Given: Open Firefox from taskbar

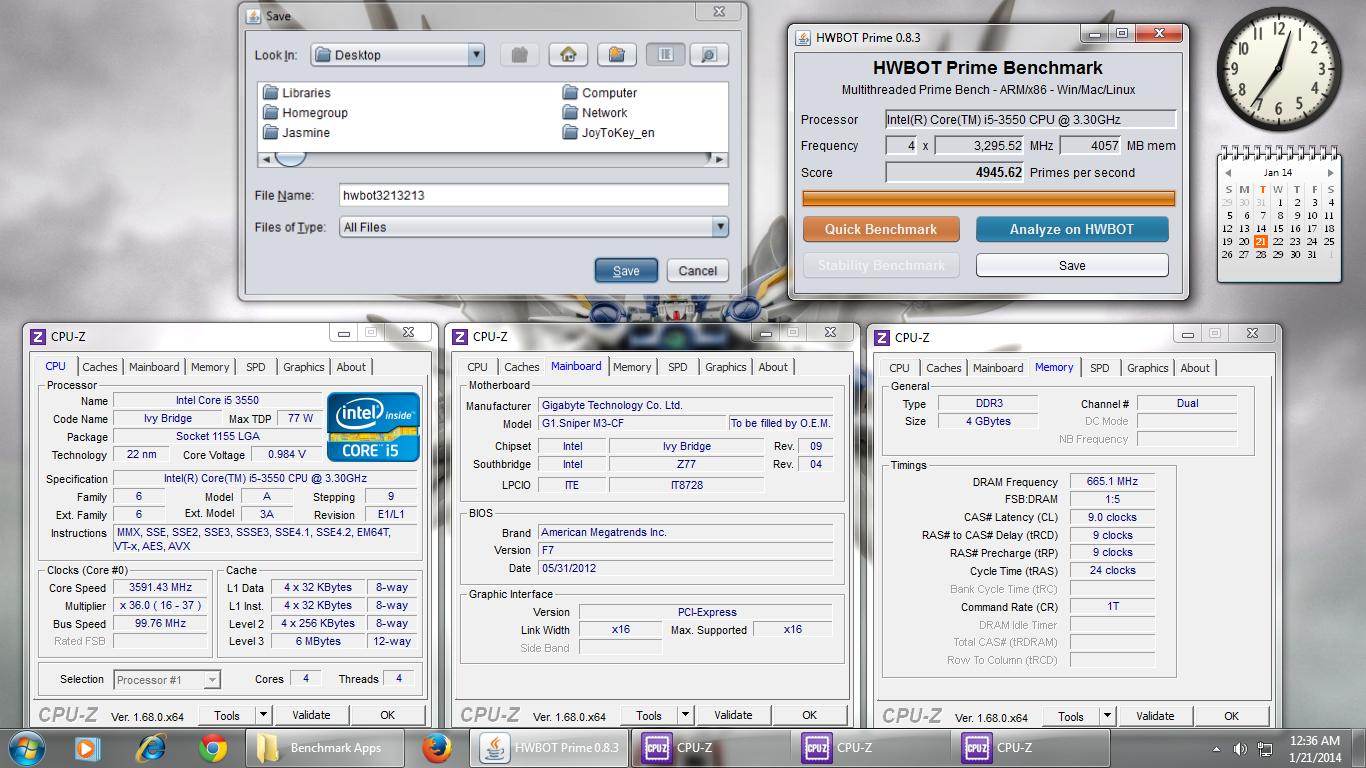Looking at the screenshot, I should pos(436,748).
